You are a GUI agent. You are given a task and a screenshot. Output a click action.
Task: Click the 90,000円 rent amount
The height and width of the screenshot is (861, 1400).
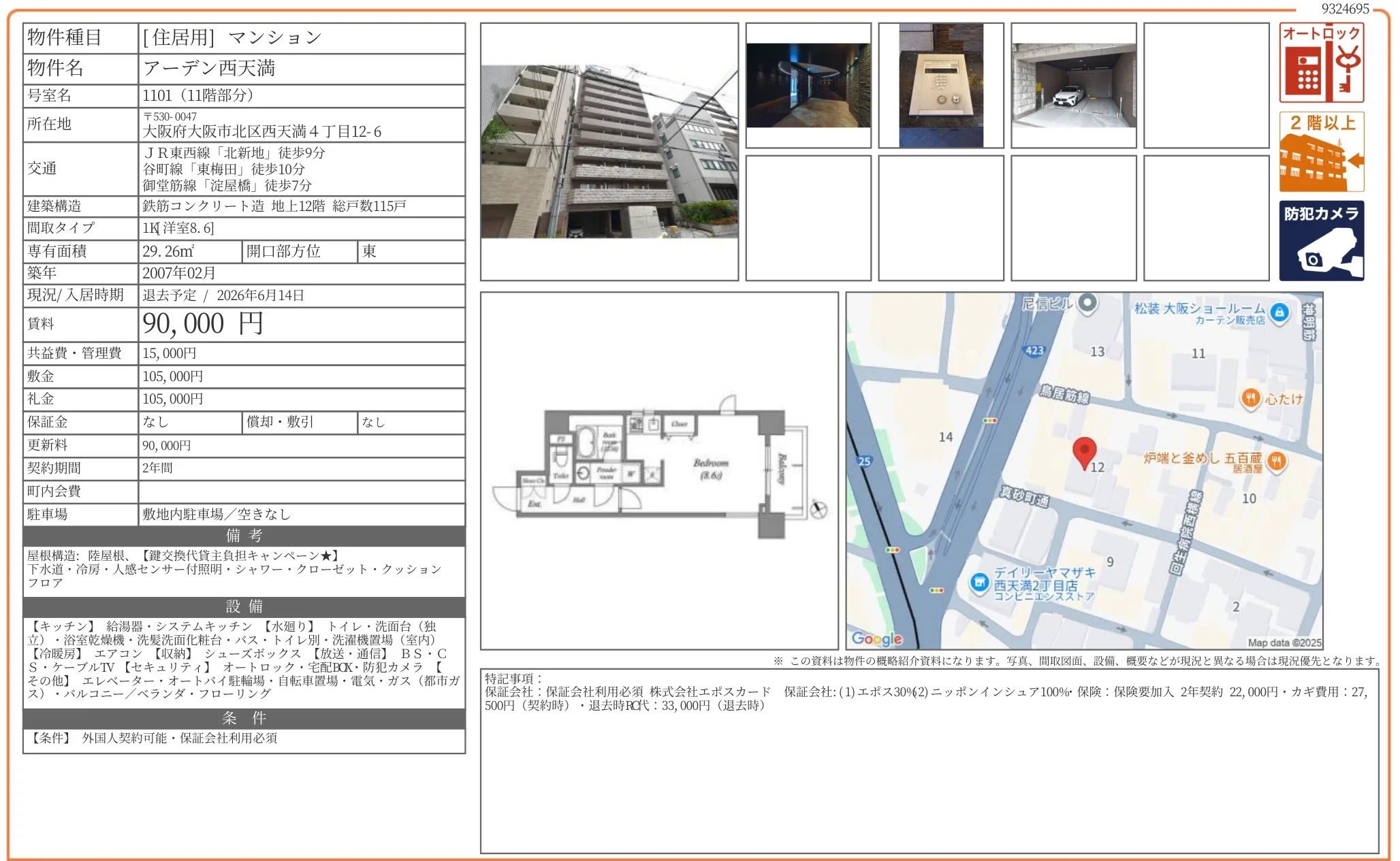point(202,324)
